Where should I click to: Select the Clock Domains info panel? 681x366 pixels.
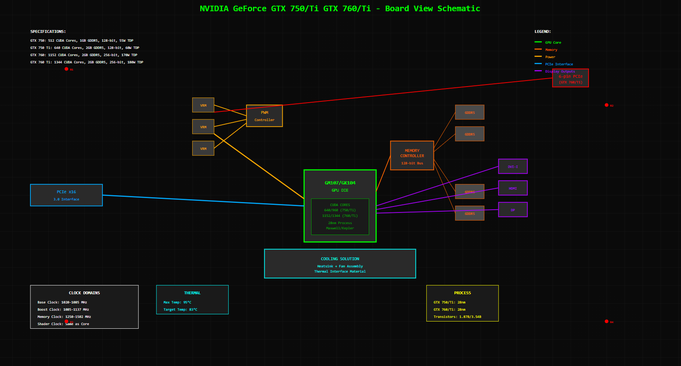point(84,307)
